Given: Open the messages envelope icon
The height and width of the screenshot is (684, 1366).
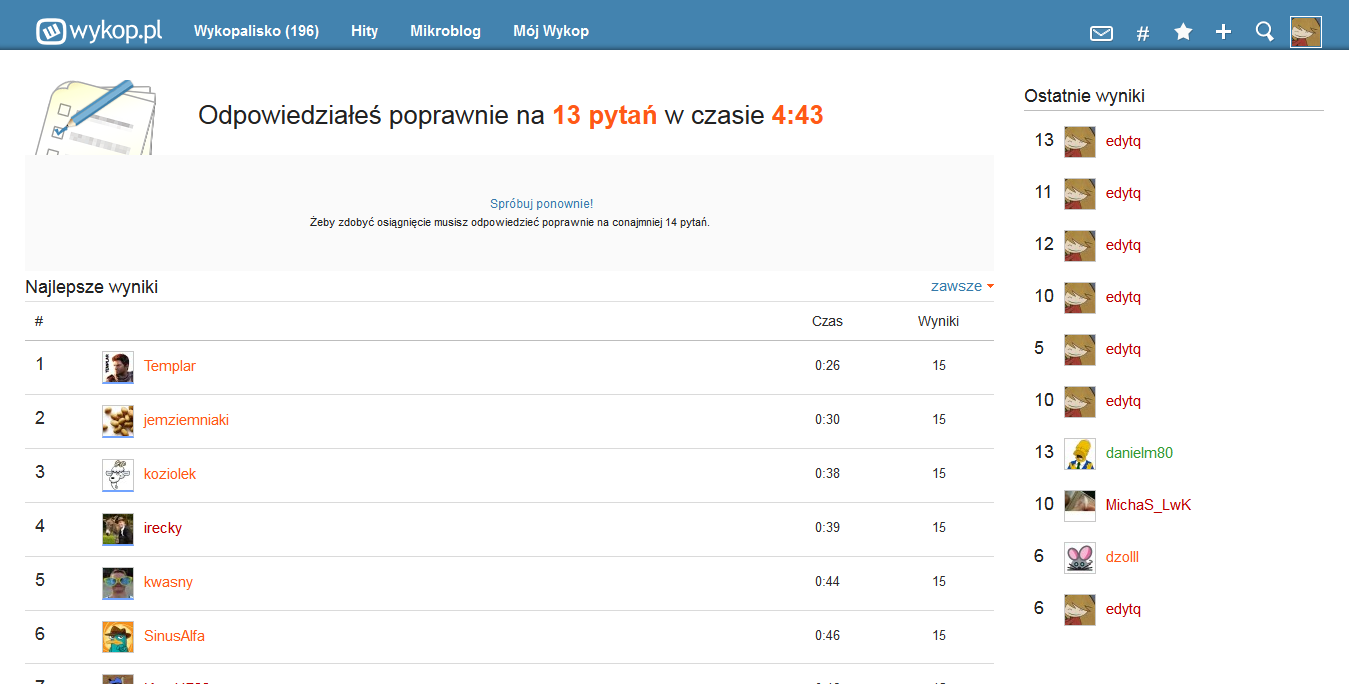Looking at the screenshot, I should [1101, 33].
